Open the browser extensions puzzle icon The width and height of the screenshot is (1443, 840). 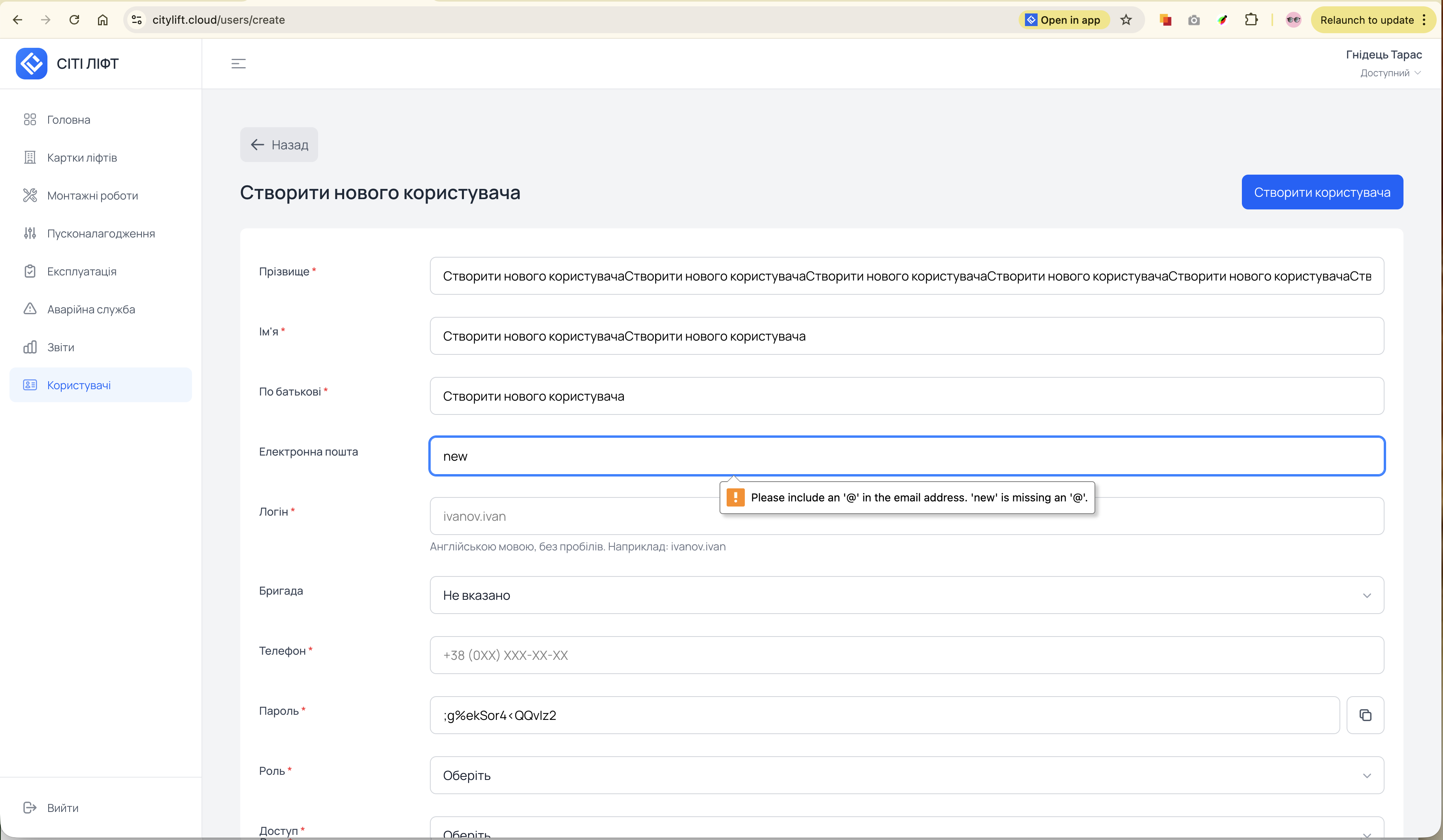1251,20
